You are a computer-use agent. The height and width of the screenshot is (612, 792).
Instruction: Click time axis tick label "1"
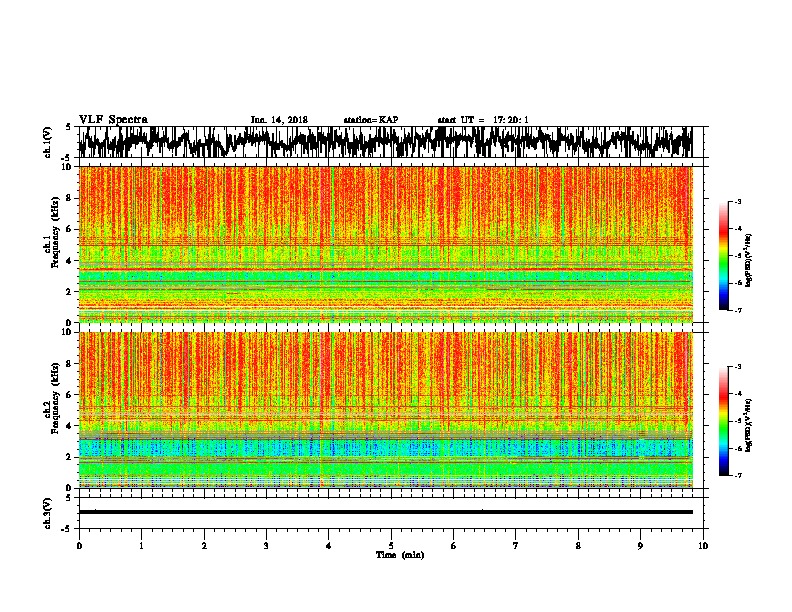click(141, 546)
